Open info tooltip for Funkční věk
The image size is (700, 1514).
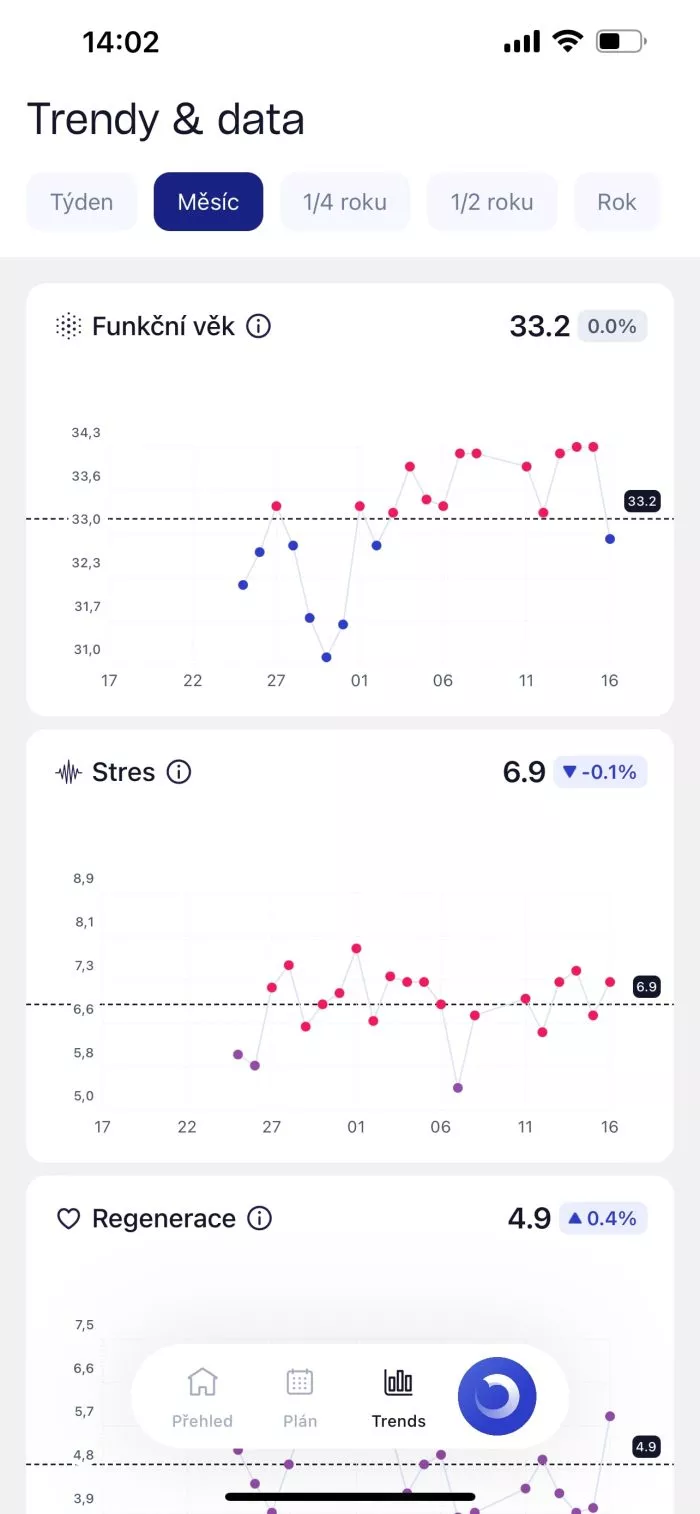tap(257, 326)
